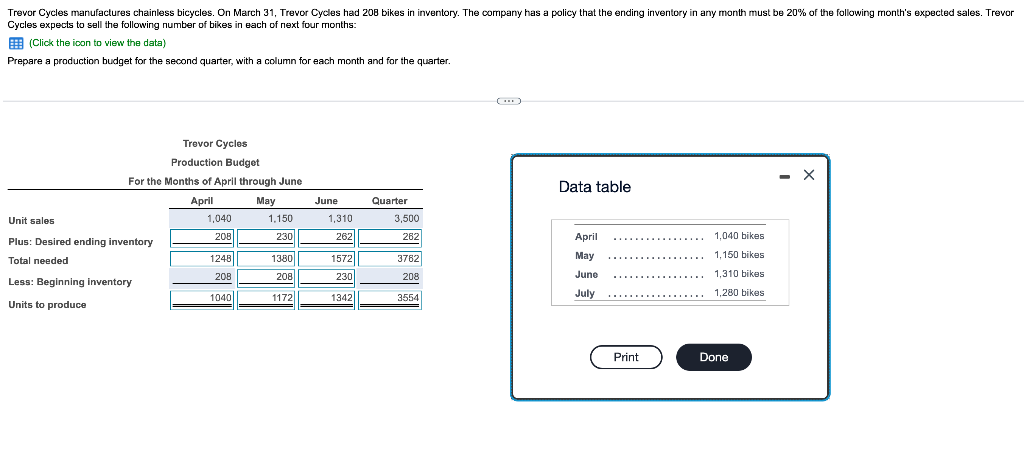
Task: Click April unit sales value 1,040
Action: point(219,219)
